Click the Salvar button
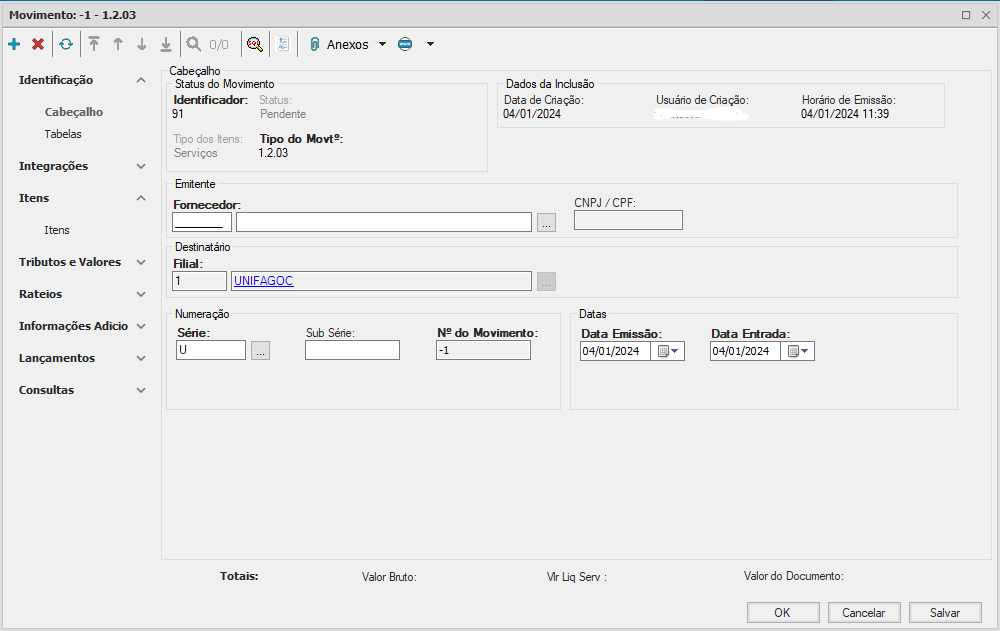This screenshot has height=631, width=1000. tap(944, 612)
